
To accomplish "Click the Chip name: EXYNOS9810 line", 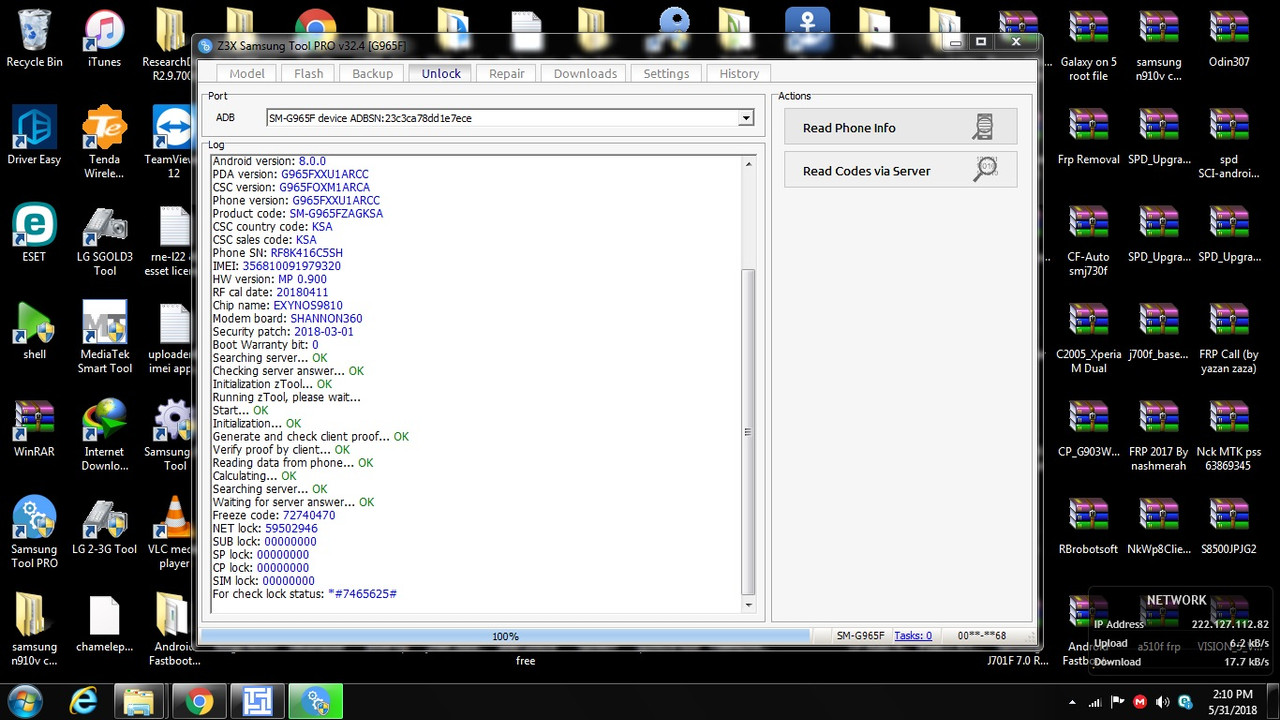I will pyautogui.click(x=277, y=305).
